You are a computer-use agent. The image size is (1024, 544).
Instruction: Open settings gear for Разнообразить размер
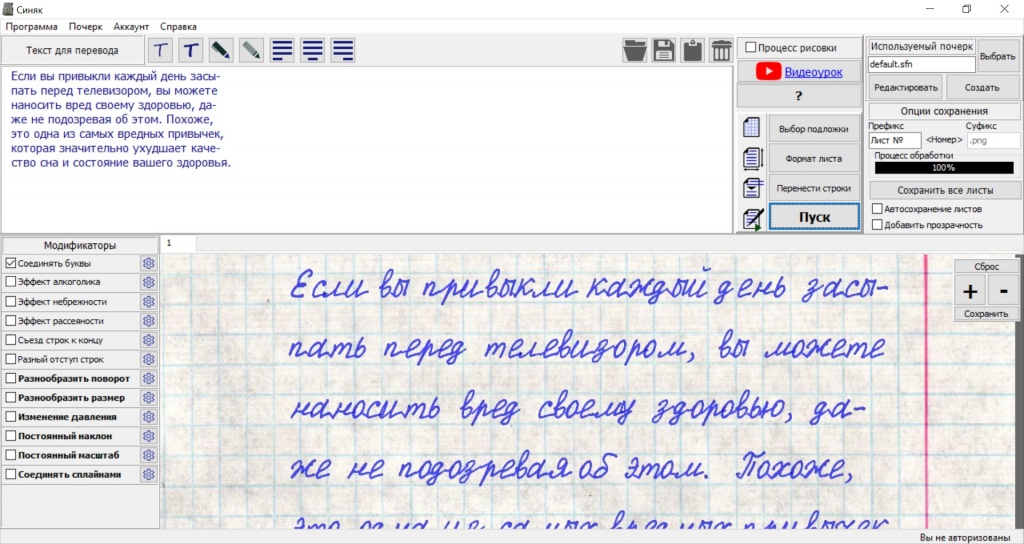(149, 398)
